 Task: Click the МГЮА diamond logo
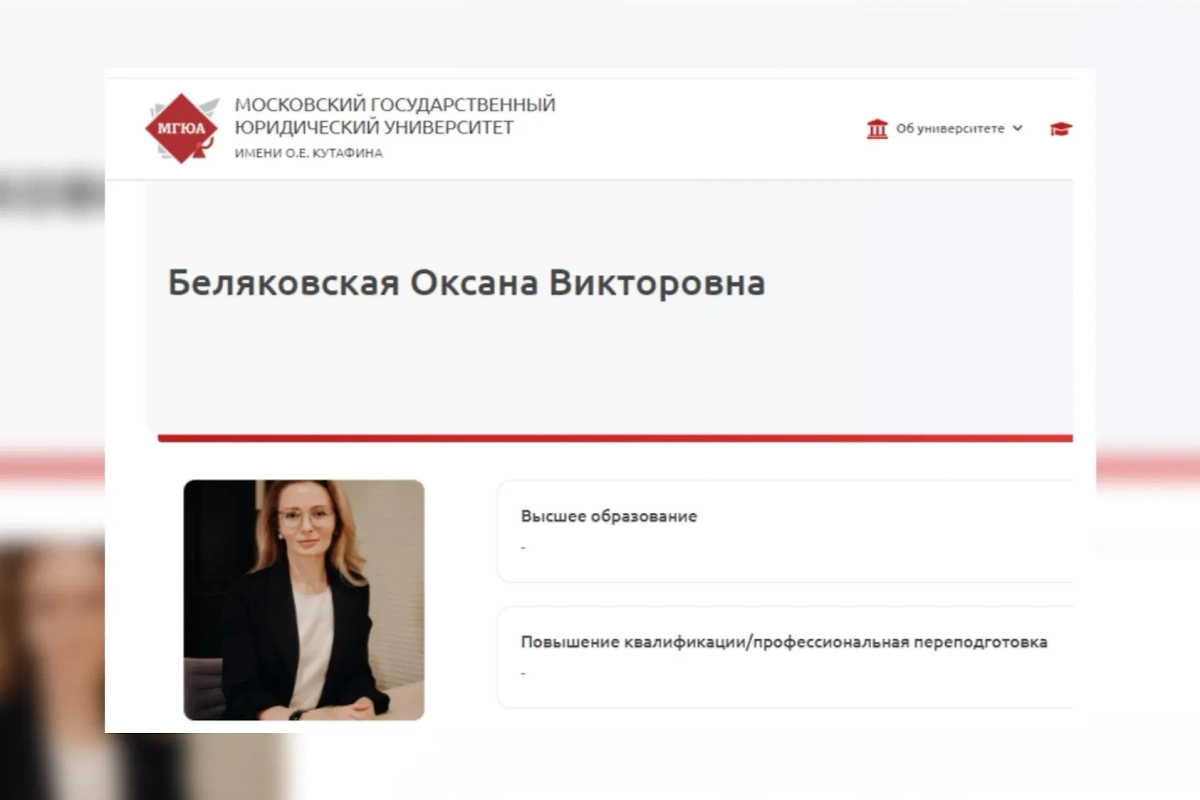click(185, 128)
